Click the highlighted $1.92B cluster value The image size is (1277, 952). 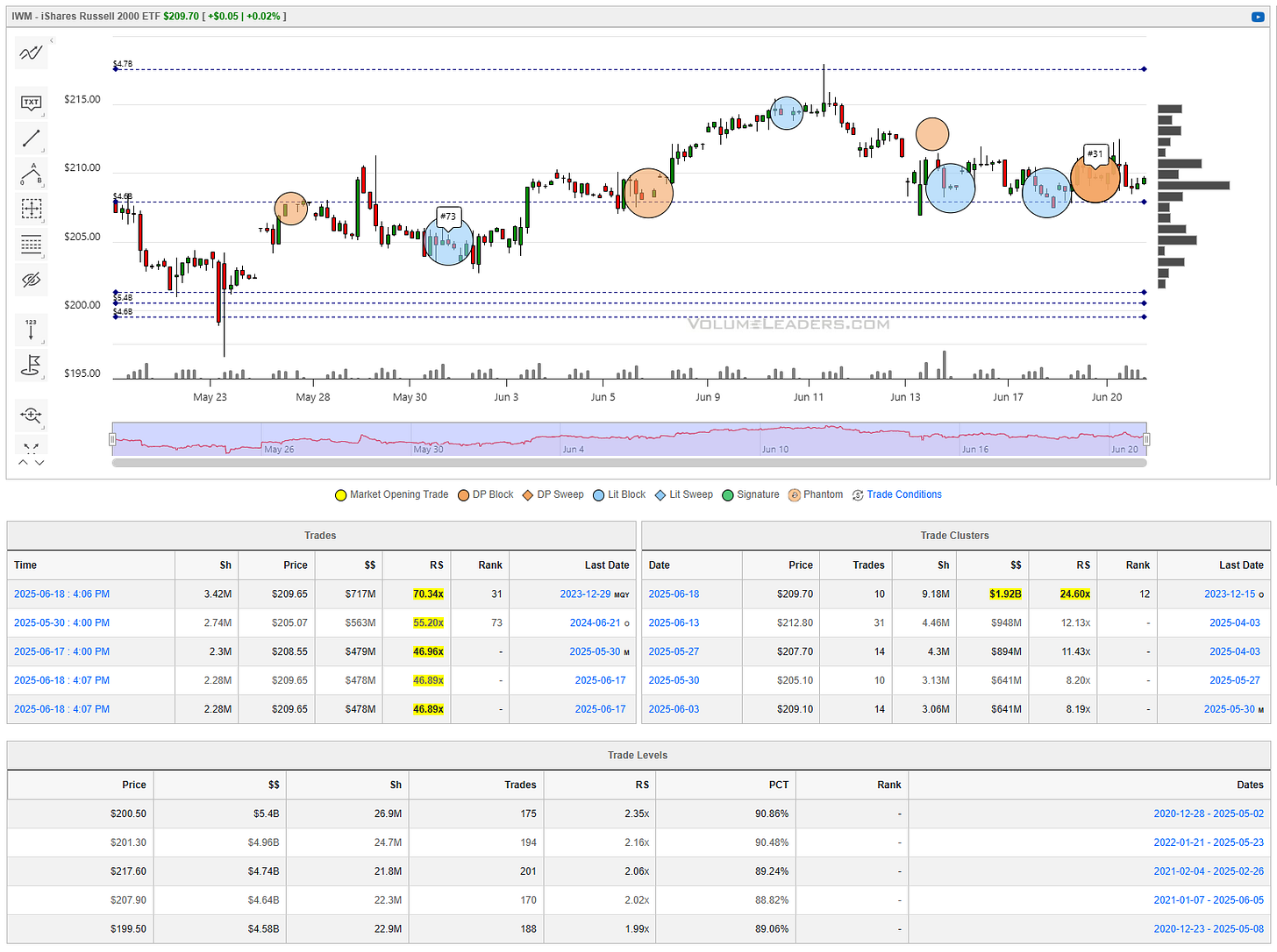click(1005, 594)
